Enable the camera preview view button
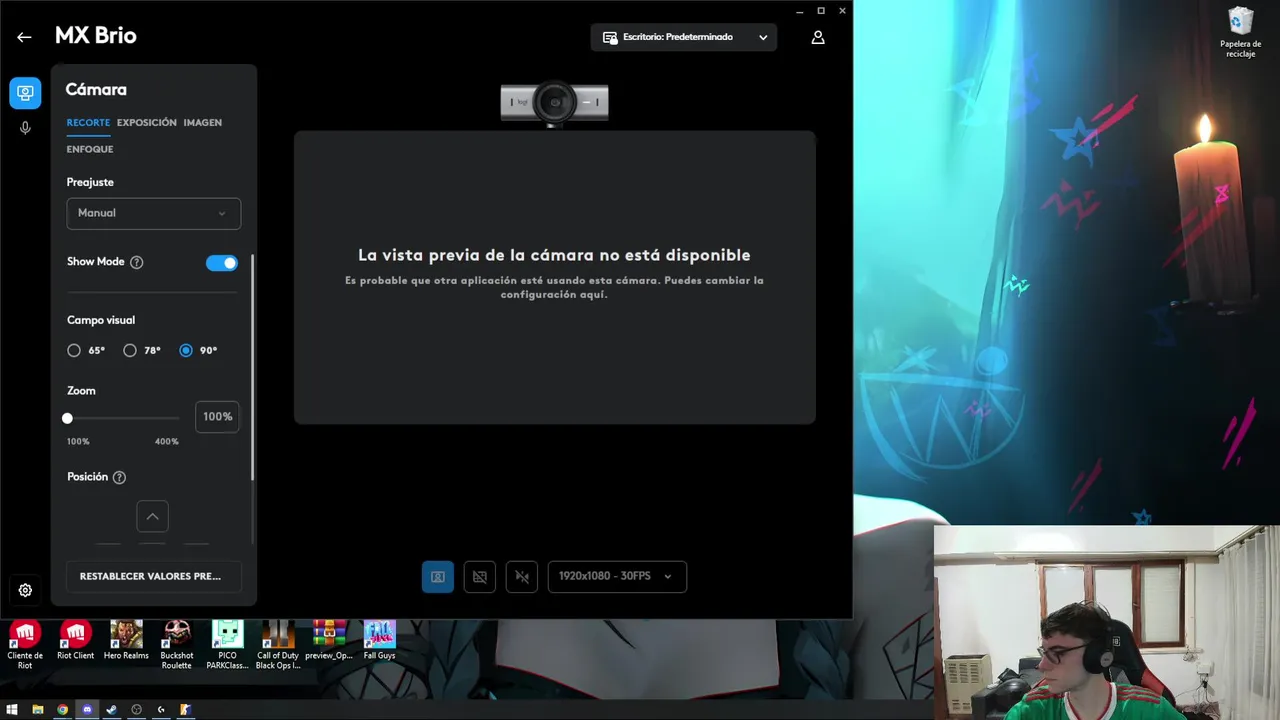 tap(438, 576)
